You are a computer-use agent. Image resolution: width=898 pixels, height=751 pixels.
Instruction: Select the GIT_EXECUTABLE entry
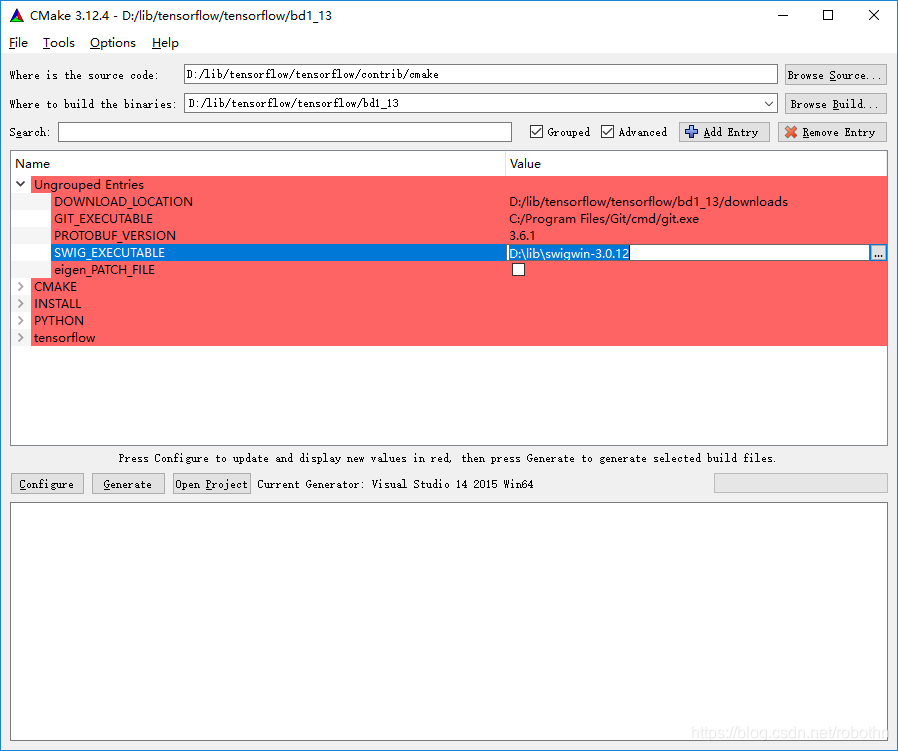pos(103,219)
